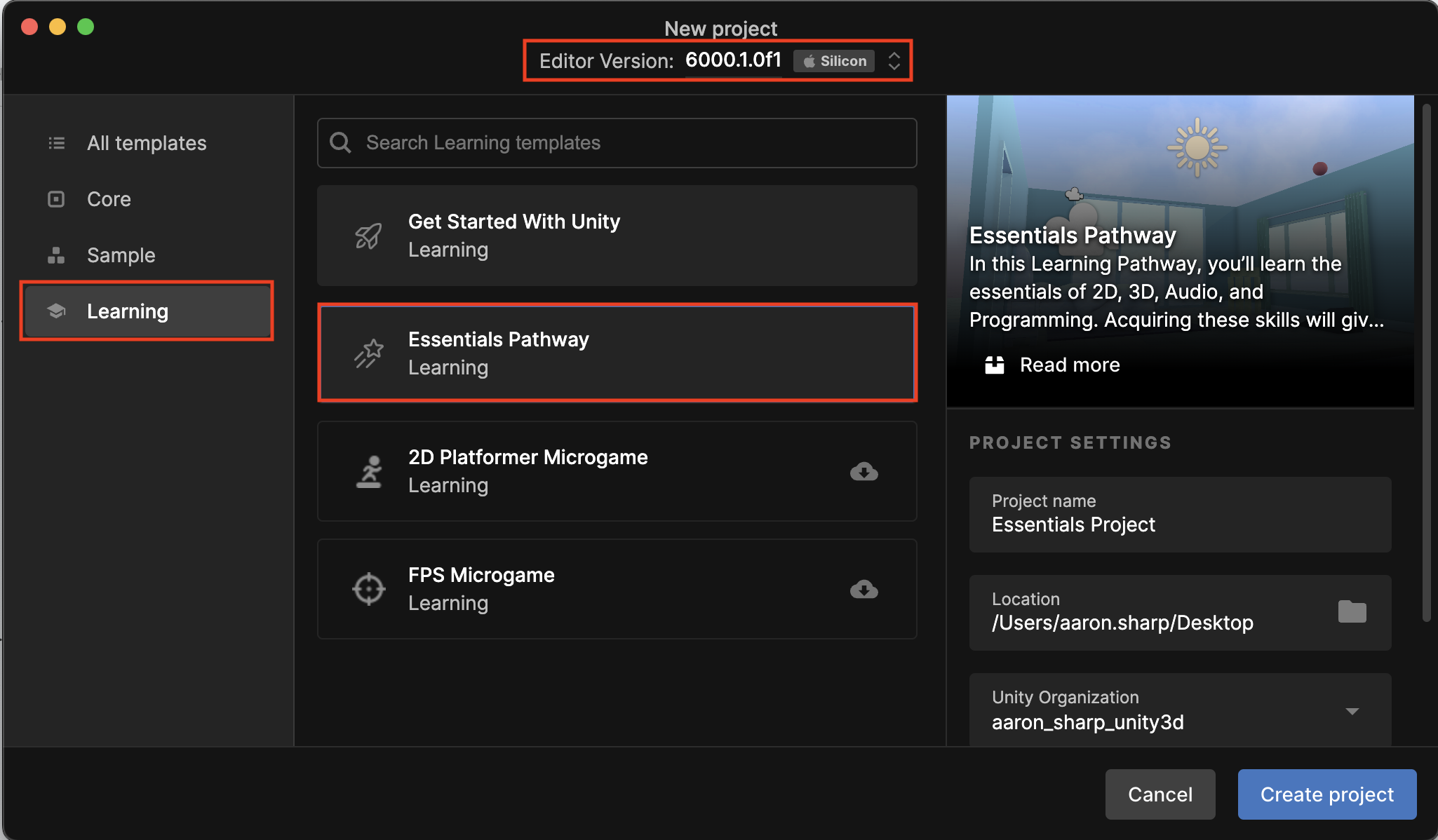Screen dimensions: 1438x840
Task: Click the rocket icon for Get Started With Unity
Action: point(368,236)
